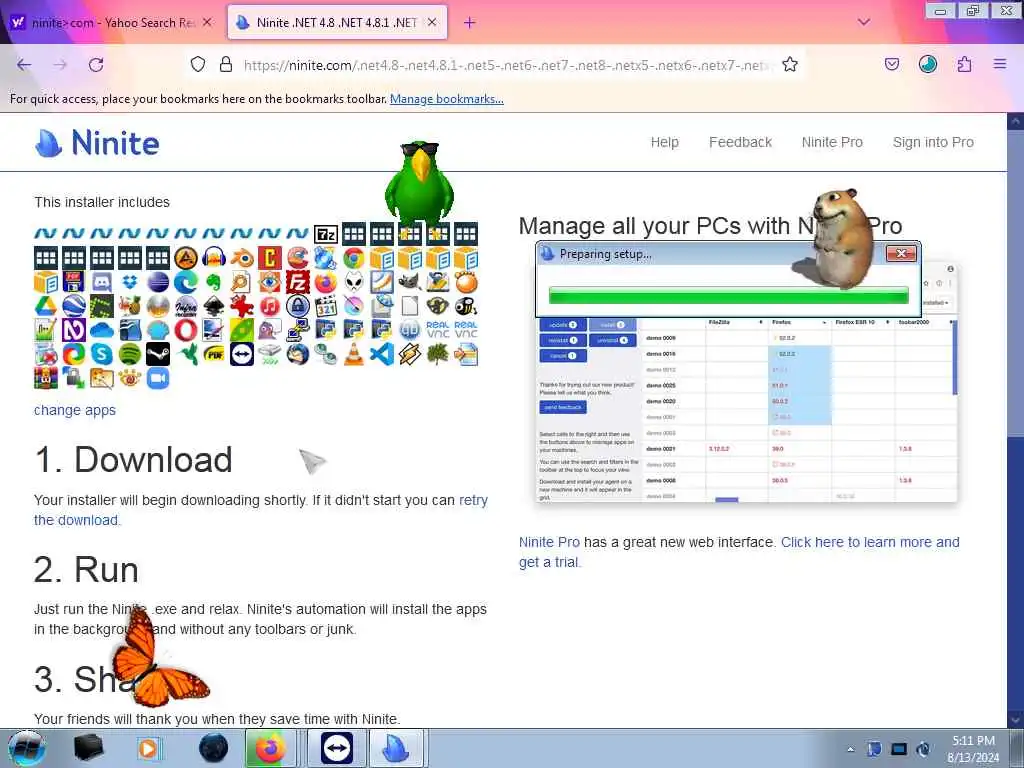Click the green Preparing setup progress bar
1024x768 pixels.
728,296
